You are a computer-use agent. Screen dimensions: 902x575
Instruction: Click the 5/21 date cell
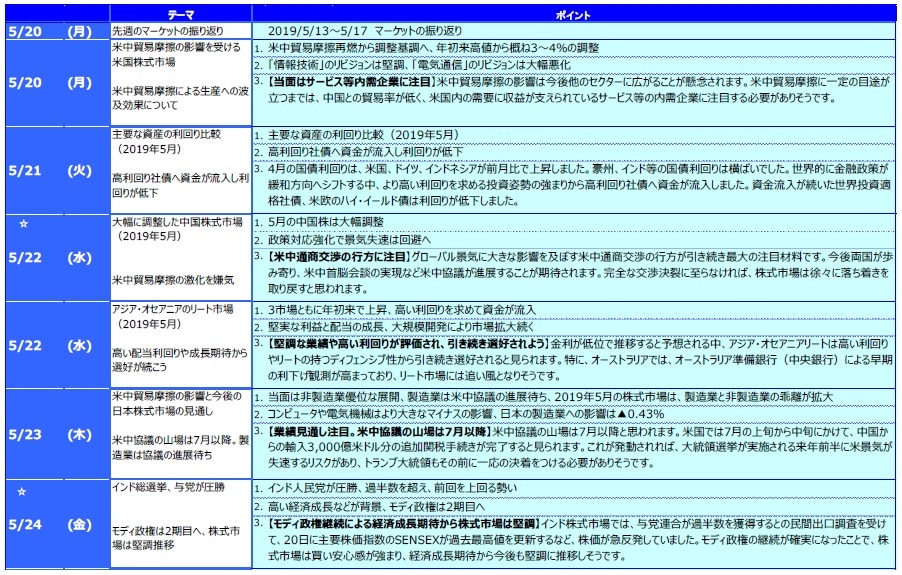click(24, 171)
